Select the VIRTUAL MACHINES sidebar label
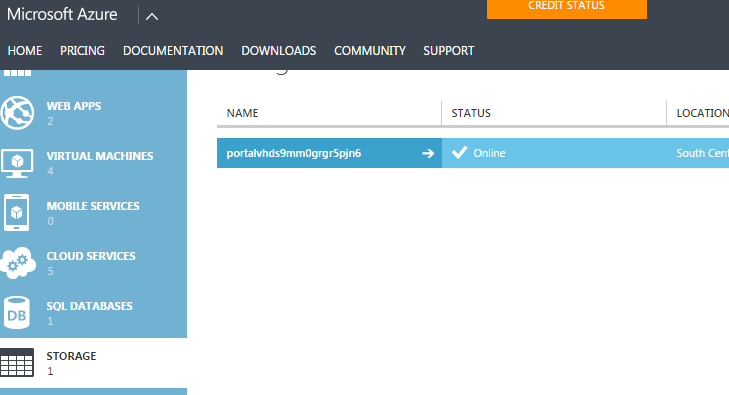 pyautogui.click(x=100, y=156)
